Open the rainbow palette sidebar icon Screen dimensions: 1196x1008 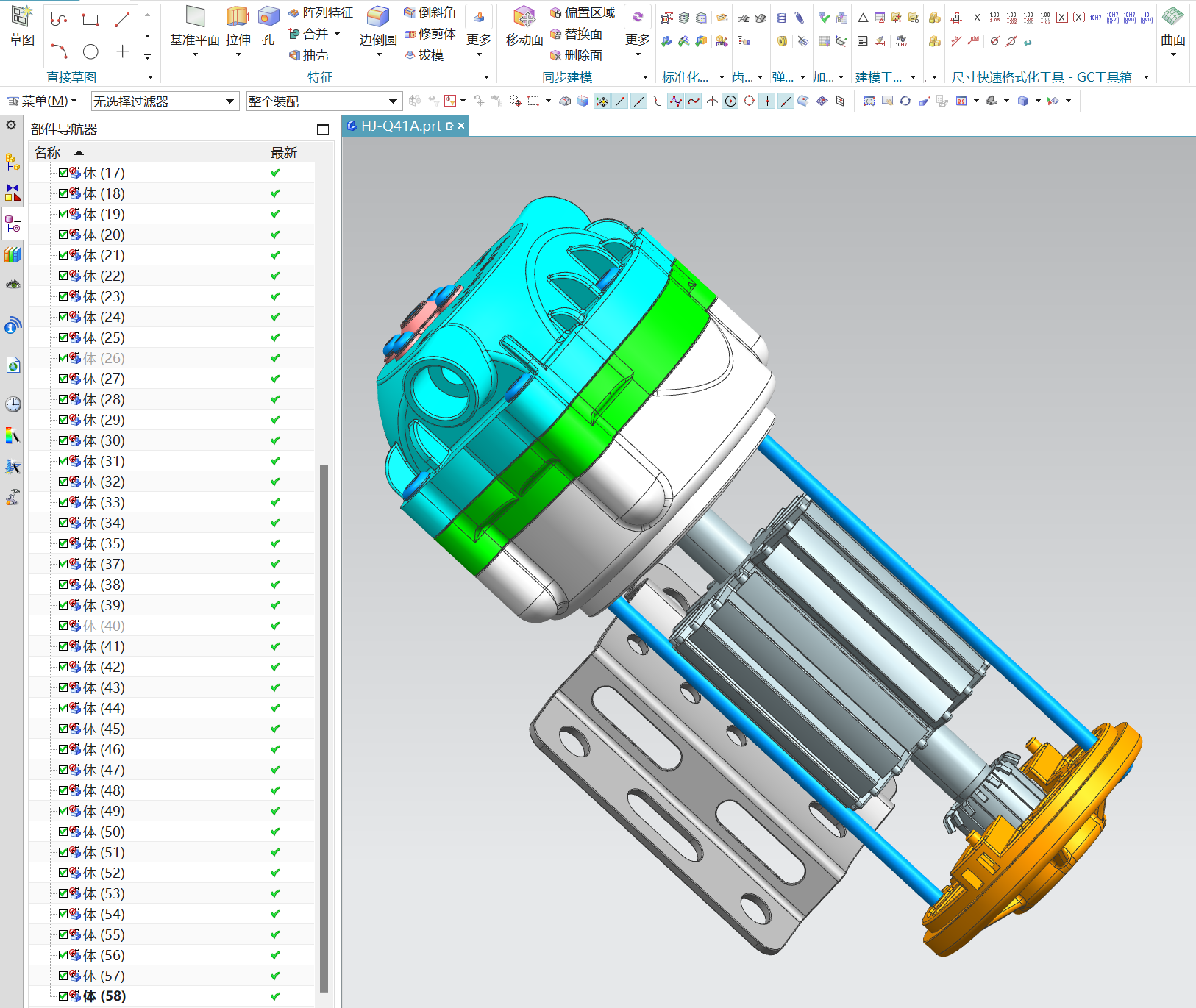[13, 436]
